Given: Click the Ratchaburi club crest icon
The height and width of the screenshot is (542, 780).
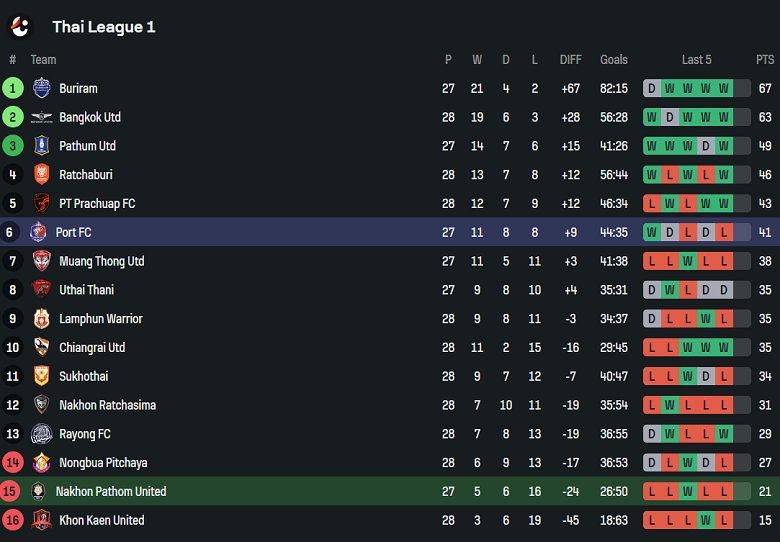Looking at the screenshot, I should coord(41,175).
